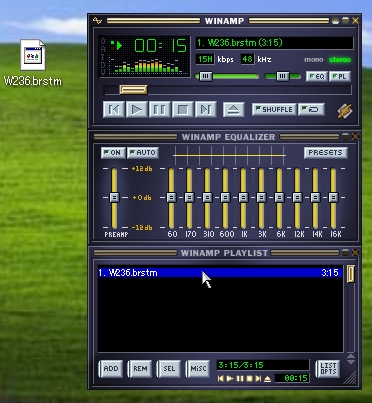Screen dimensions: 372x403
Task: Click the Previous track button in main window
Action: click(114, 110)
